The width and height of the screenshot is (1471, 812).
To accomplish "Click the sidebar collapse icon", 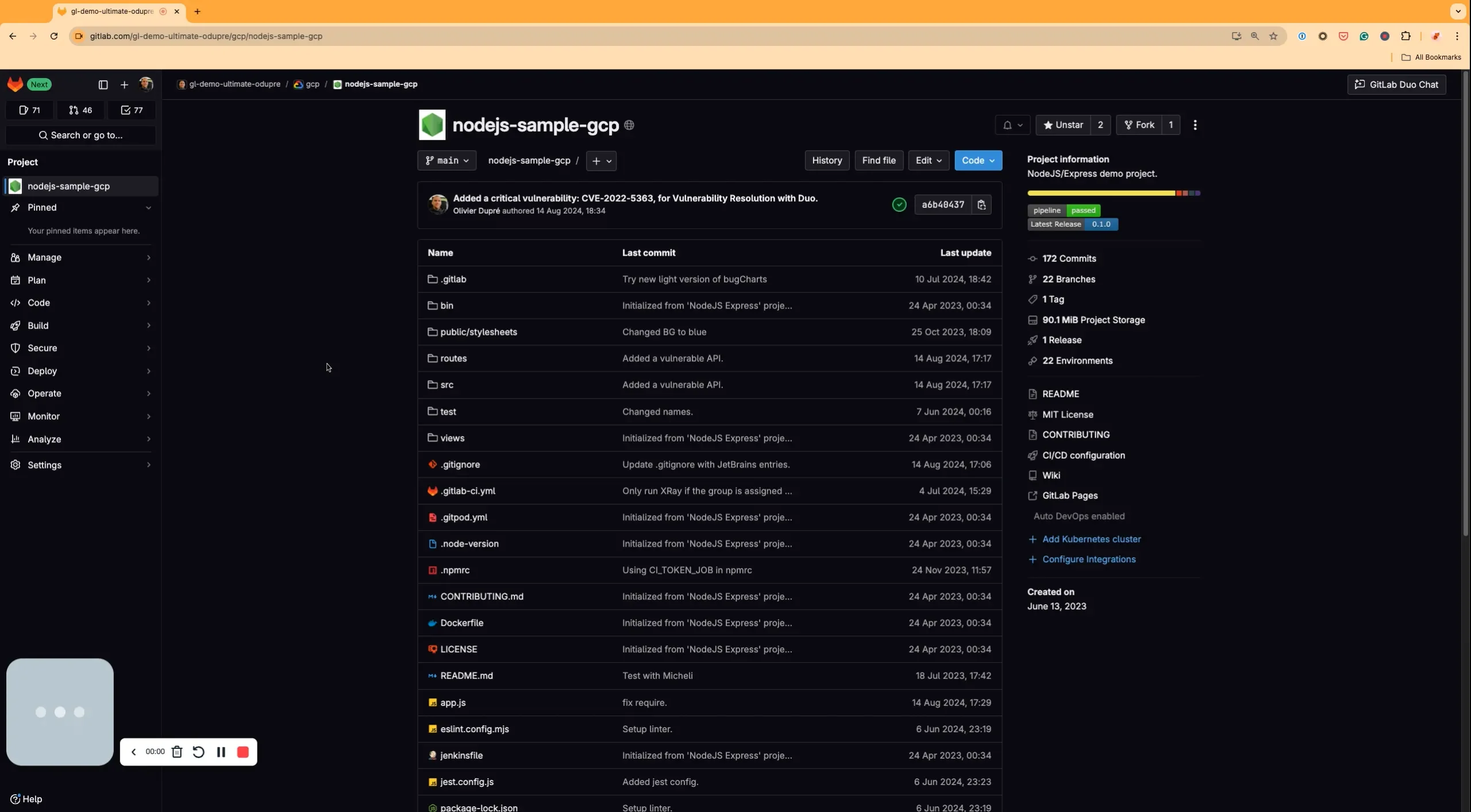I will (x=103, y=84).
